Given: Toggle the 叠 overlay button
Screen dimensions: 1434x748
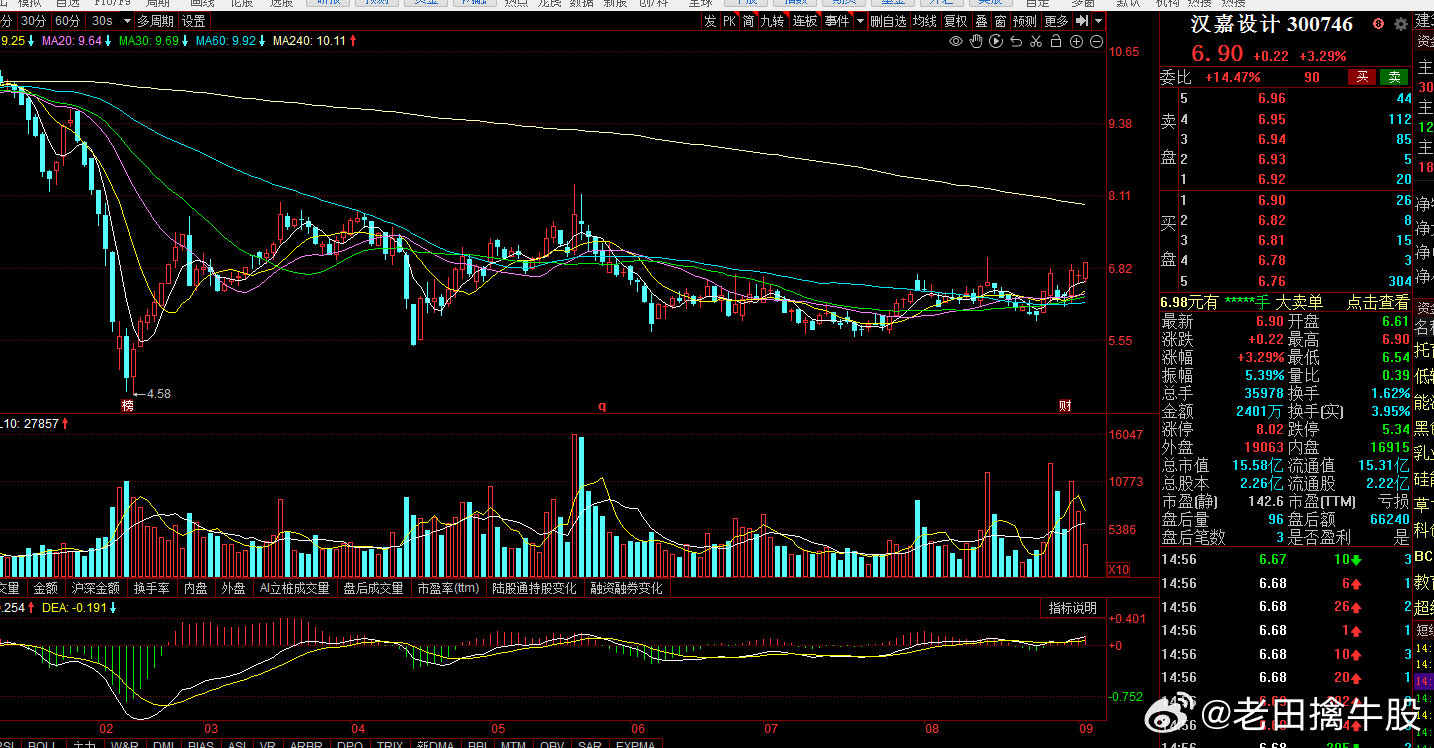Looking at the screenshot, I should pos(981,21).
